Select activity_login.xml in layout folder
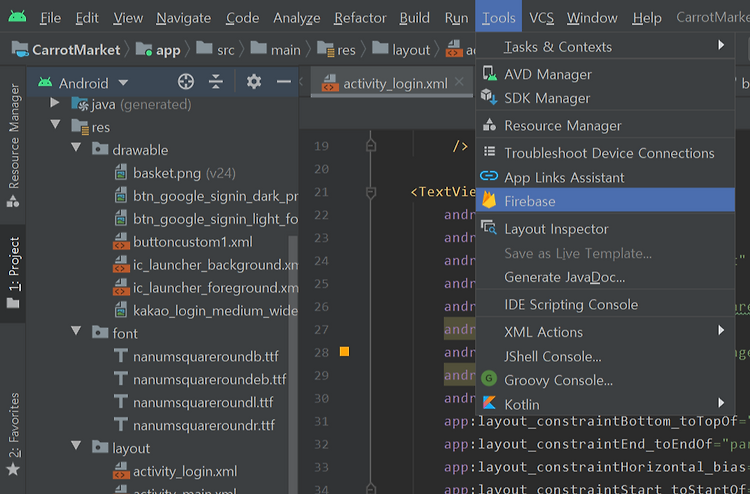750x494 pixels. tap(175, 471)
